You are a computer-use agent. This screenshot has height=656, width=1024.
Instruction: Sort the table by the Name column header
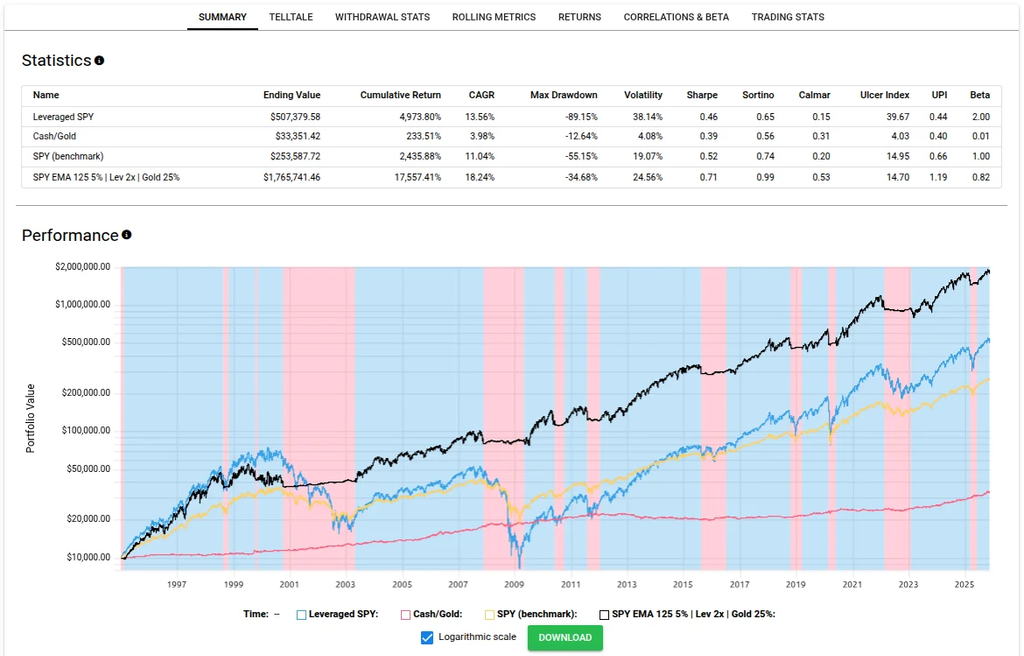point(46,95)
